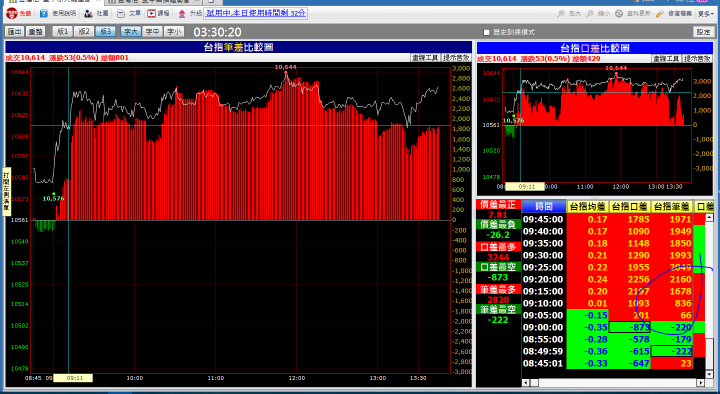Click the 筆差最多 value 2828
The image size is (720, 394).
(x=498, y=299)
